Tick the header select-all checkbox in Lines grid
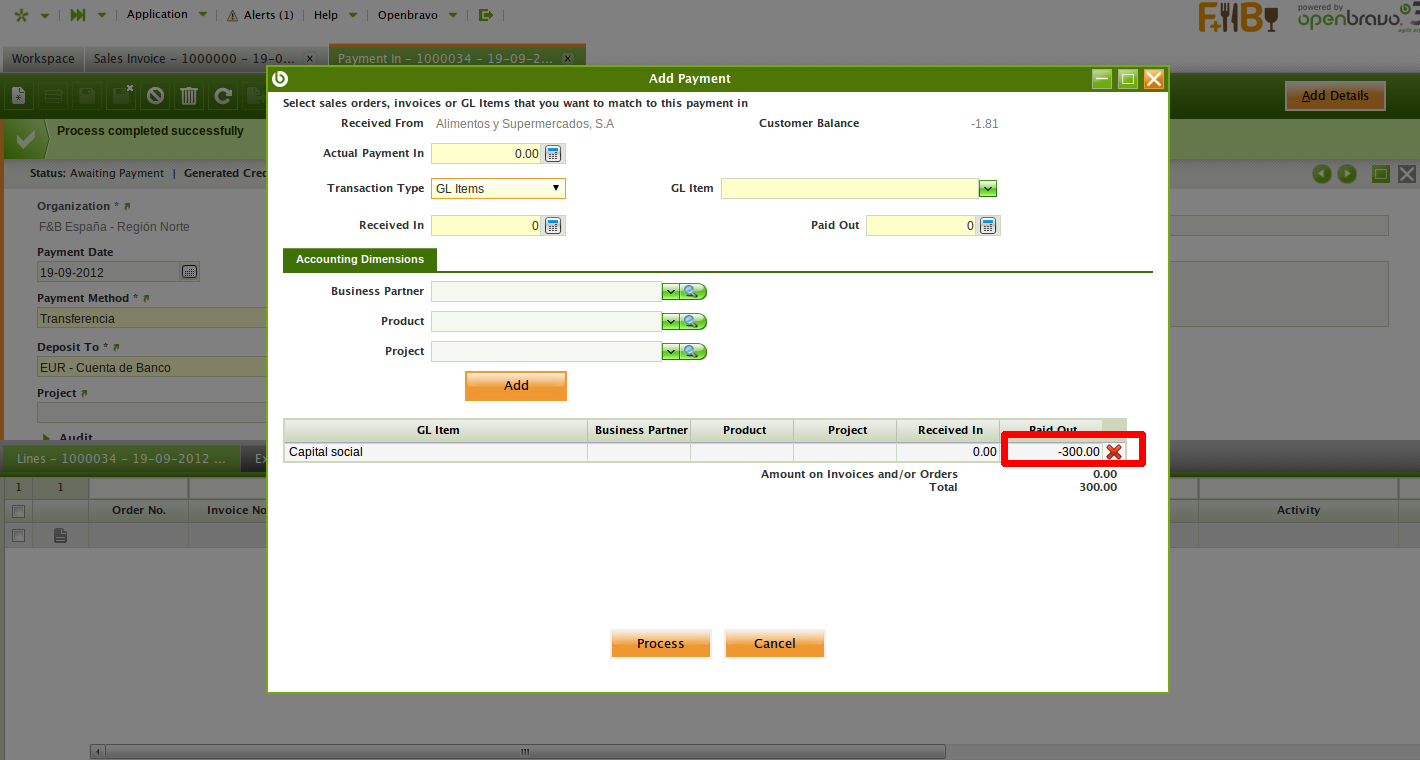1420x760 pixels. [17, 511]
